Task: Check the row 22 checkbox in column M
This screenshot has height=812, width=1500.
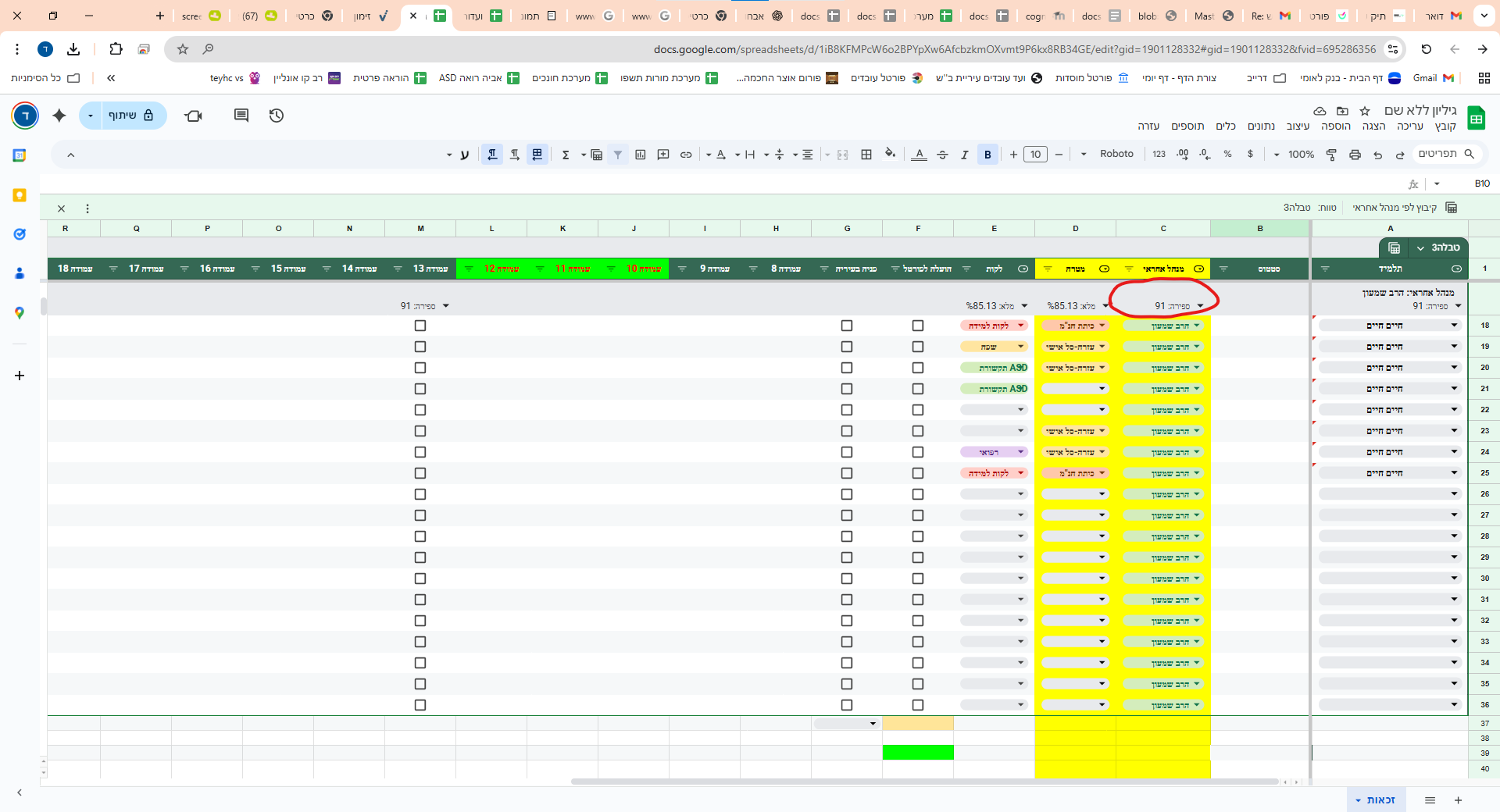Action: tap(420, 410)
